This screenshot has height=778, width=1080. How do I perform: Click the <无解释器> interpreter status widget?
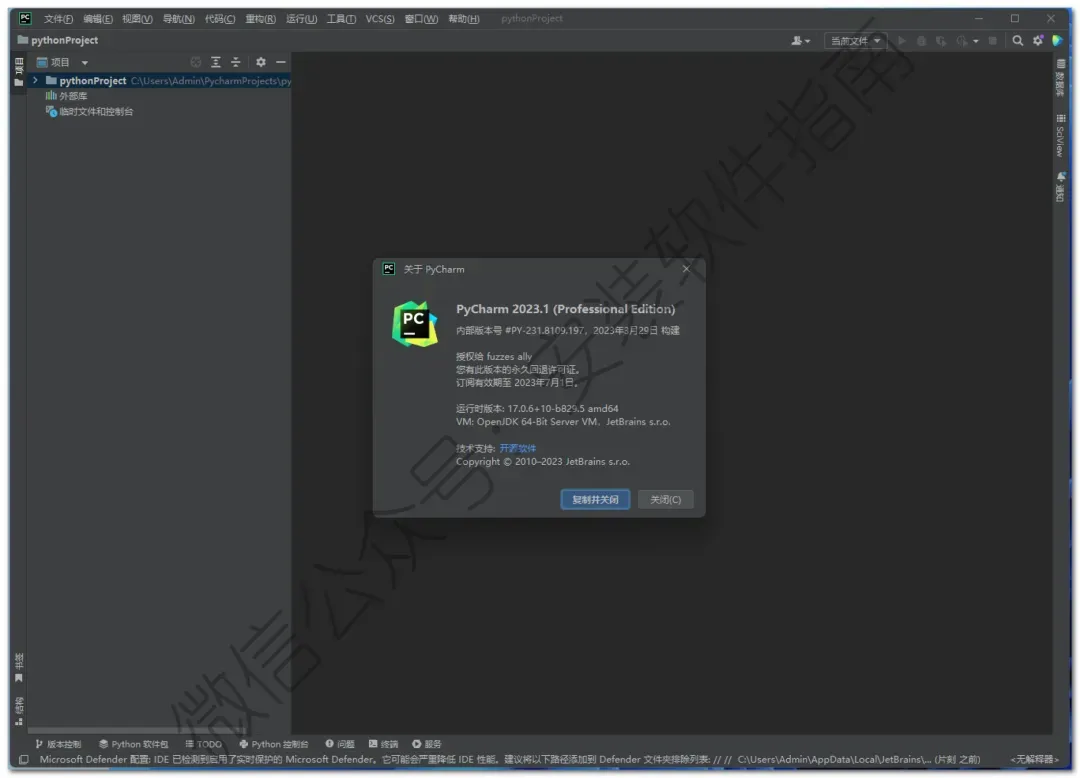click(x=1035, y=759)
